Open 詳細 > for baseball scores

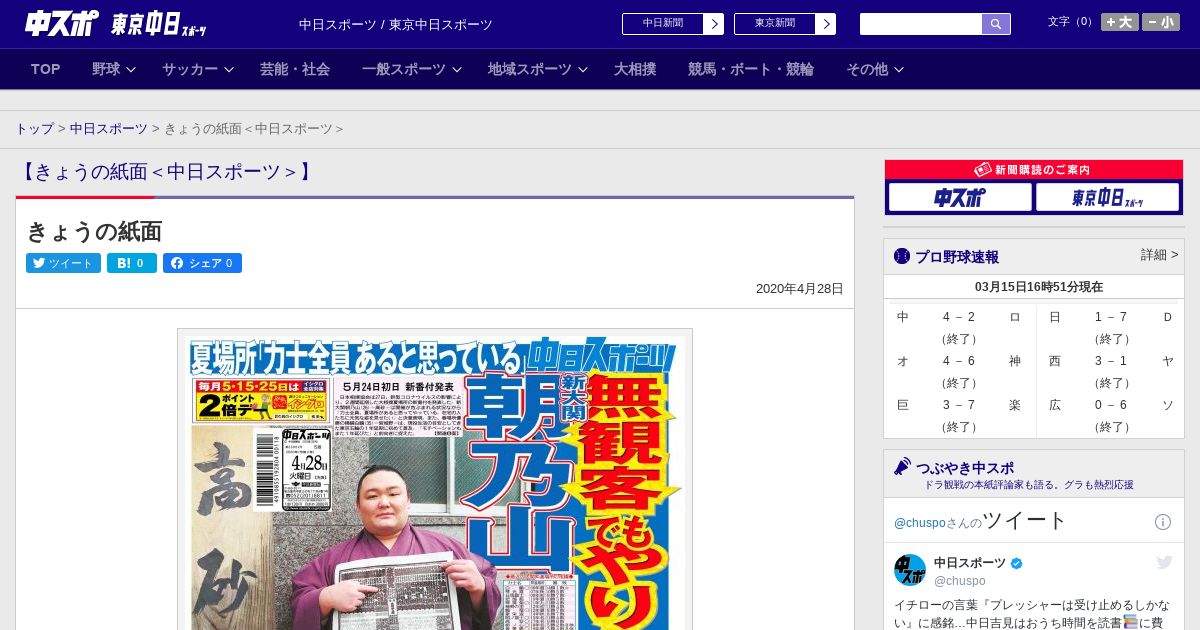[1159, 255]
